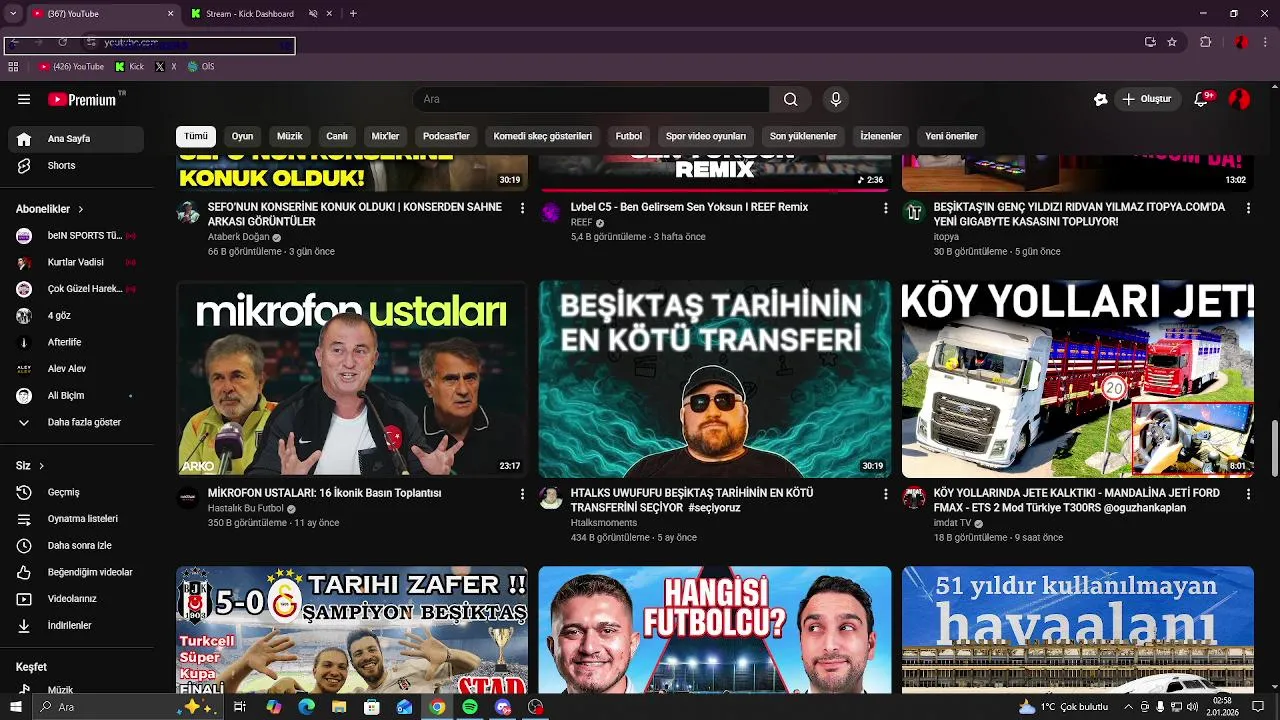Image resolution: width=1280 pixels, height=720 pixels.
Task: Start voice search with microphone icon
Action: coord(836,99)
